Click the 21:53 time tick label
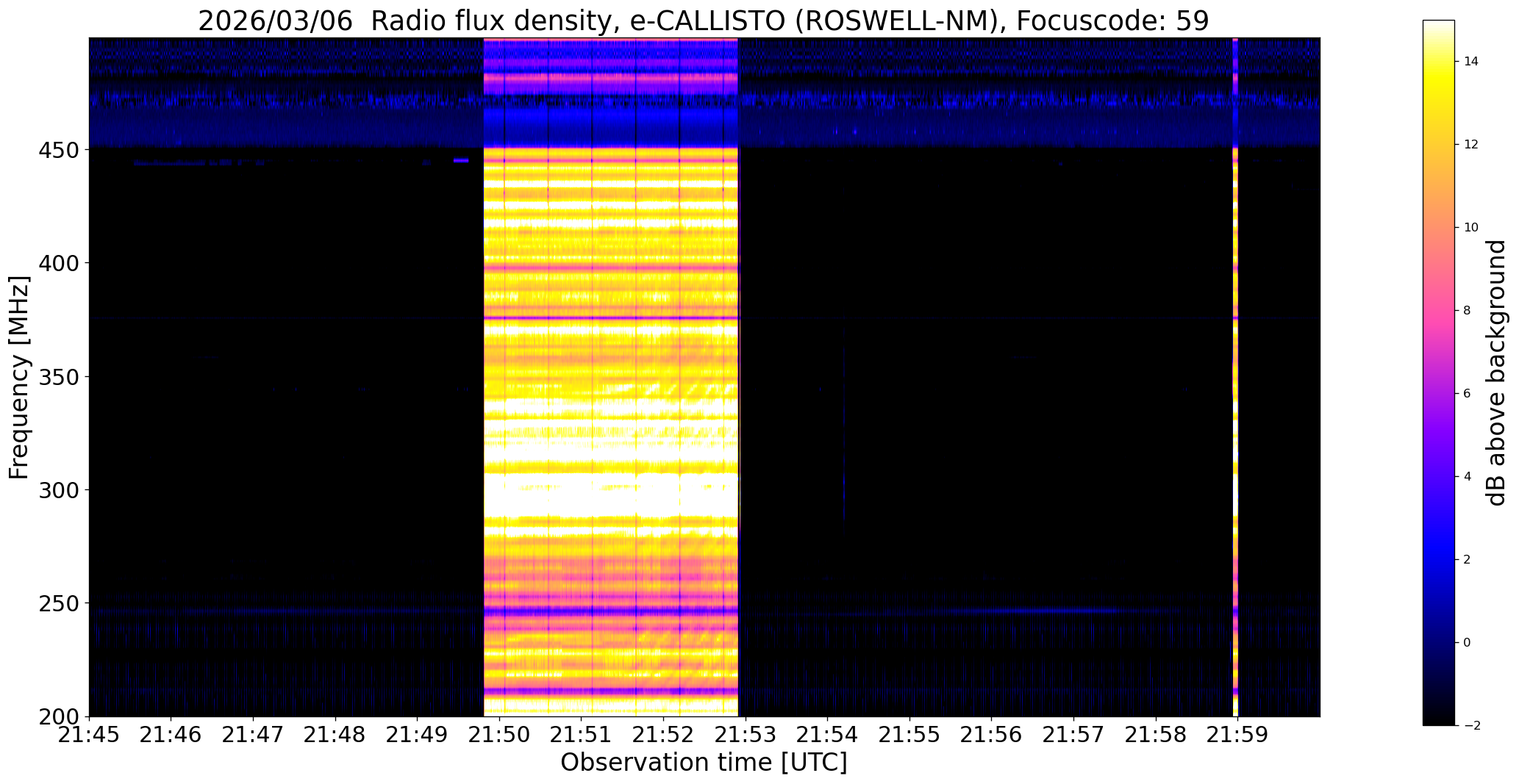Image resolution: width=1519 pixels, height=784 pixels. coord(746,736)
